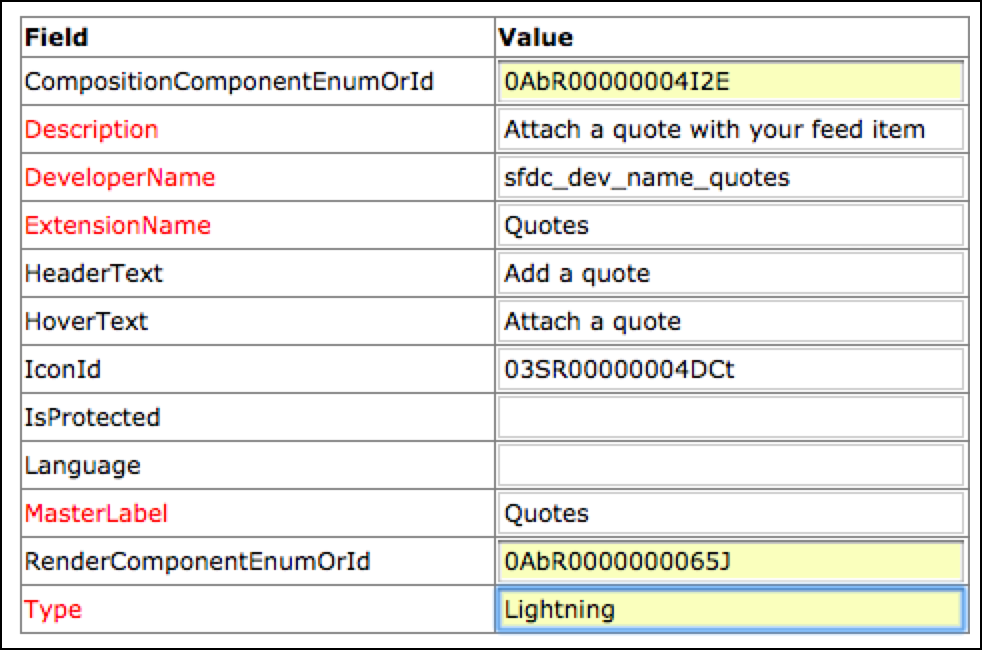Click into HoverText field 'Attach a quote'
982x650 pixels.
click(x=730, y=322)
